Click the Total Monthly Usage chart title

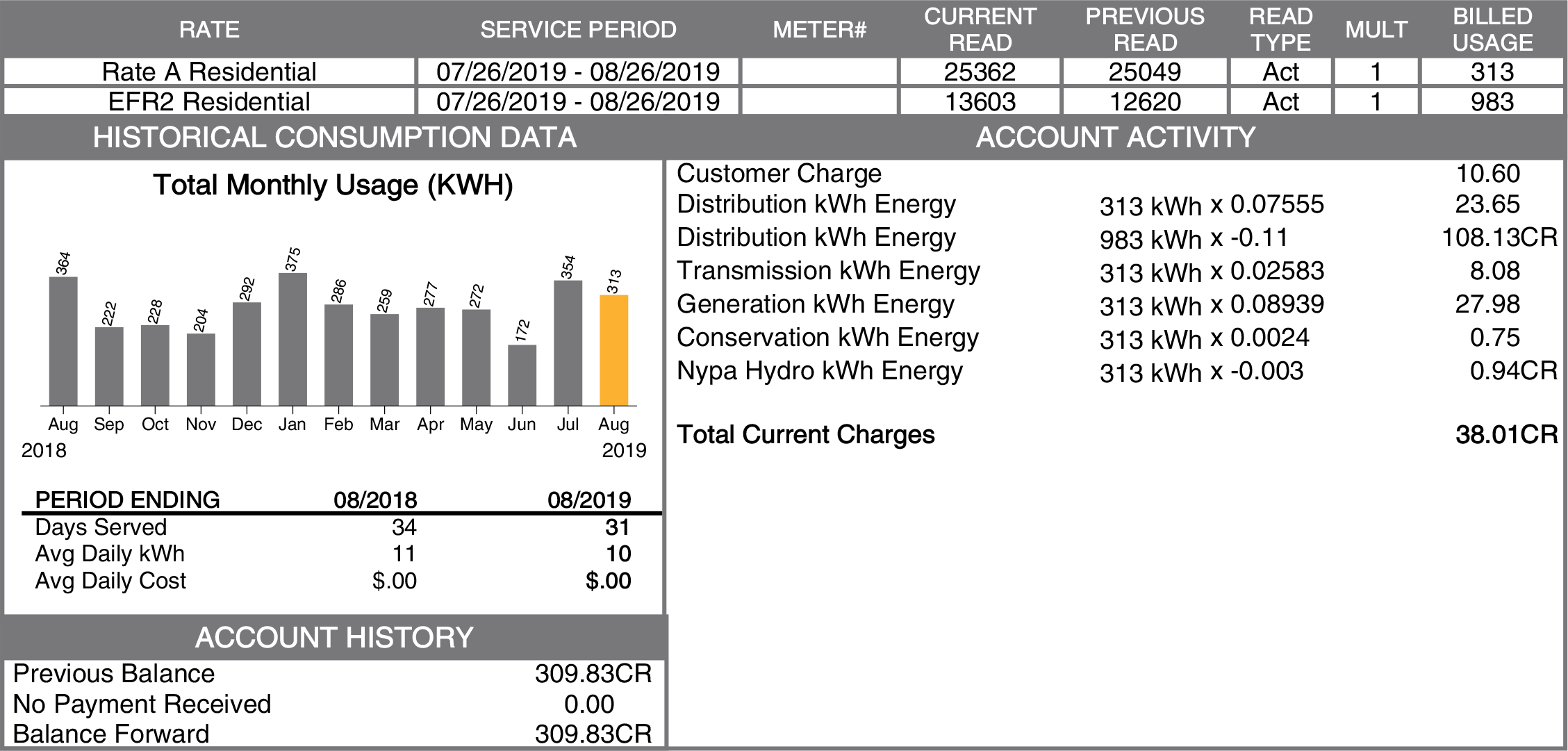coord(333,185)
